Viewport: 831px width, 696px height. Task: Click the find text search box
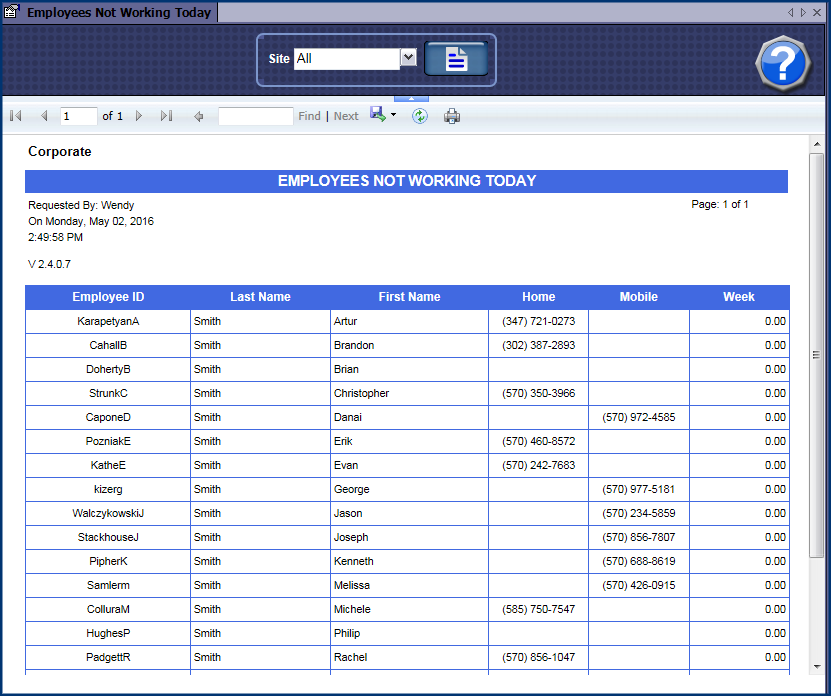point(255,116)
